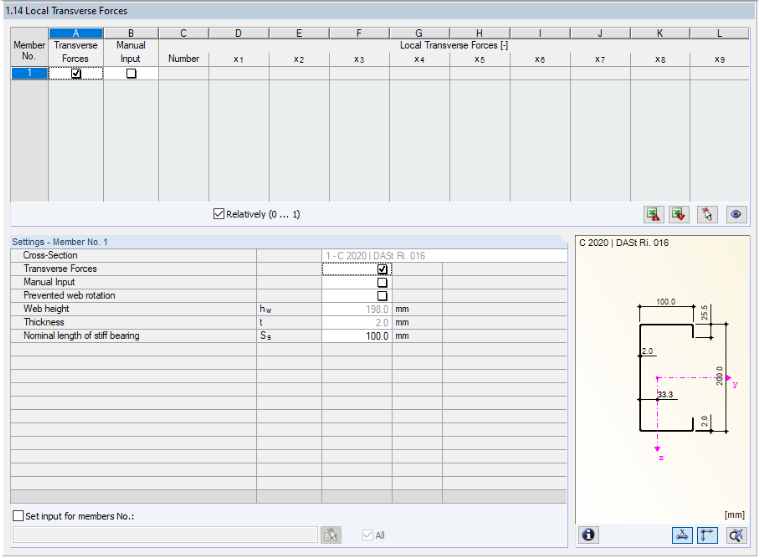The image size is (760, 558).
Task: Click the x9 column header
Action: 719,59
